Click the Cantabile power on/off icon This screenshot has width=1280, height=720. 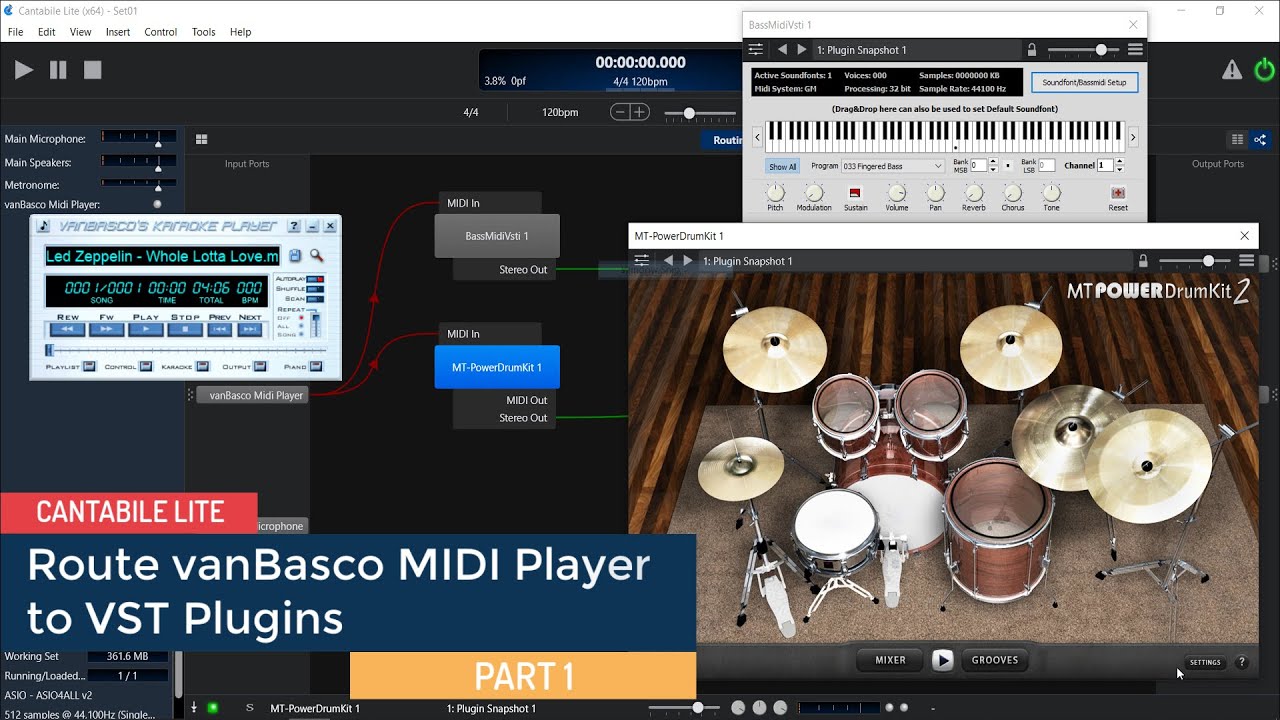pos(1264,70)
